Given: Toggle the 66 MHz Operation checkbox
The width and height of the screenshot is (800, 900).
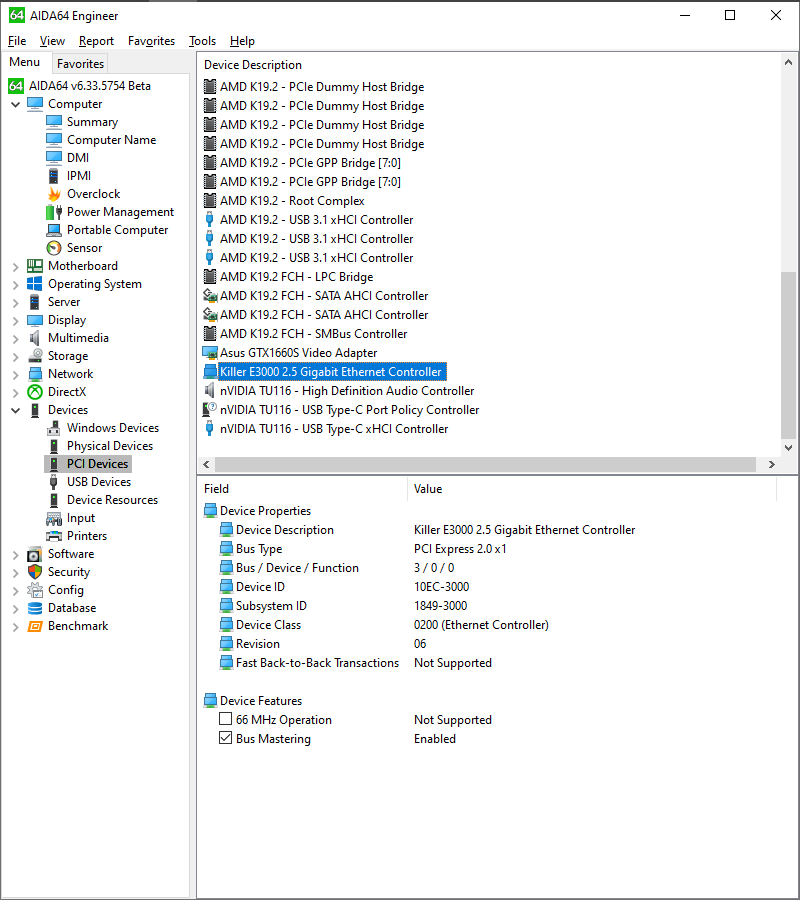Looking at the screenshot, I should tap(226, 719).
